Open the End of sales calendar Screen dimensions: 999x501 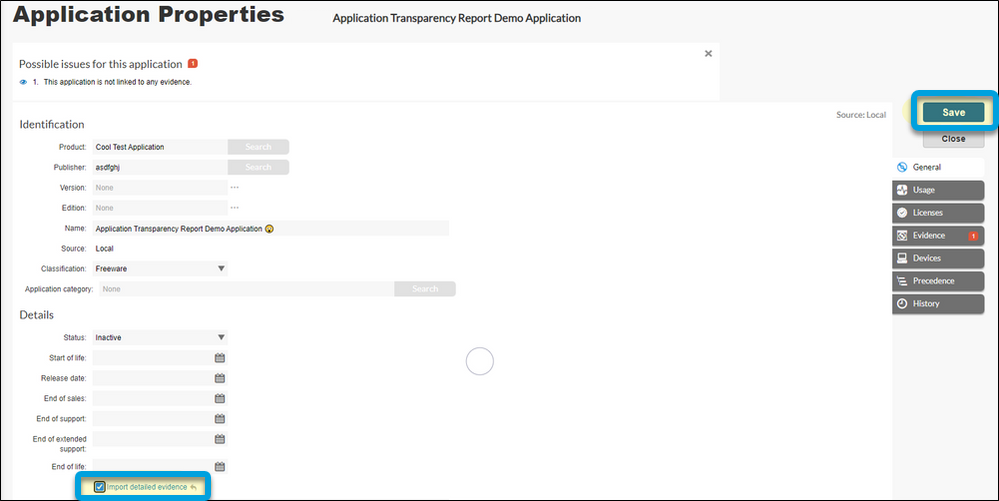(220, 398)
